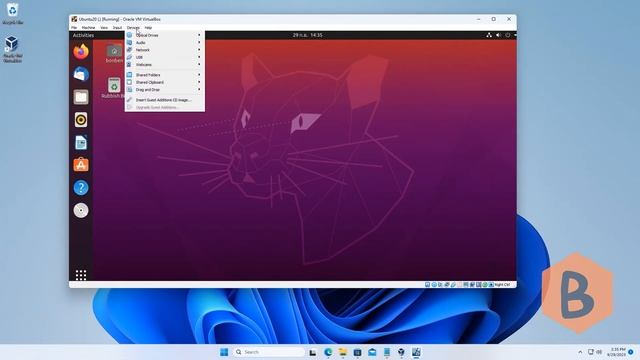The width and height of the screenshot is (640, 360).
Task: Open LibreOffice Writer in the dock
Action: click(x=81, y=143)
